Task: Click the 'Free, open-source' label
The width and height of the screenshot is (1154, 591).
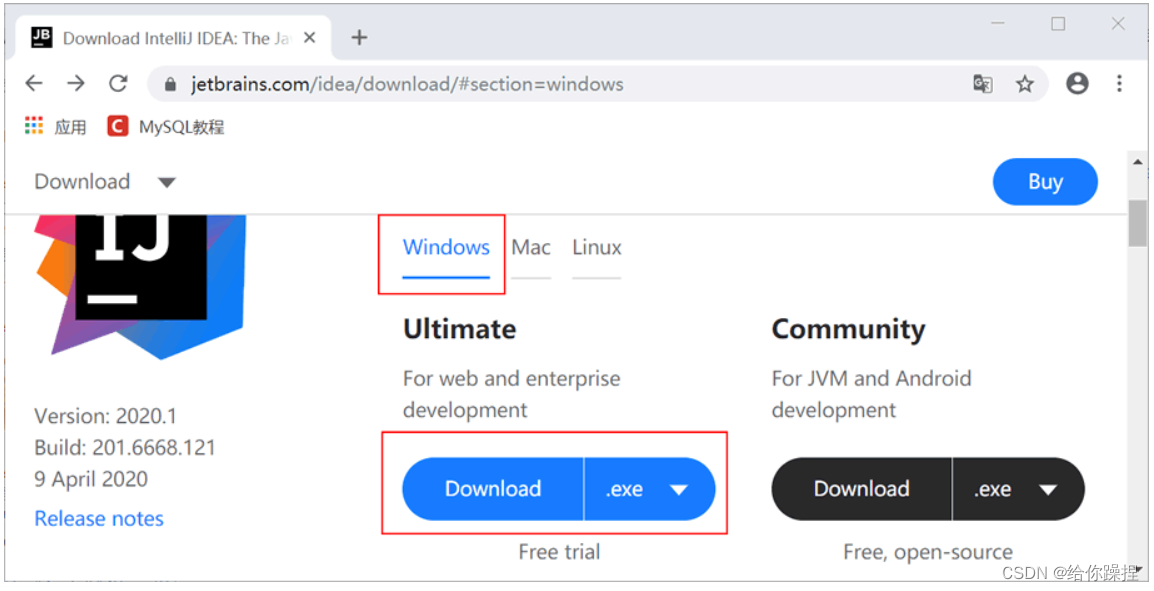Action: tap(928, 552)
